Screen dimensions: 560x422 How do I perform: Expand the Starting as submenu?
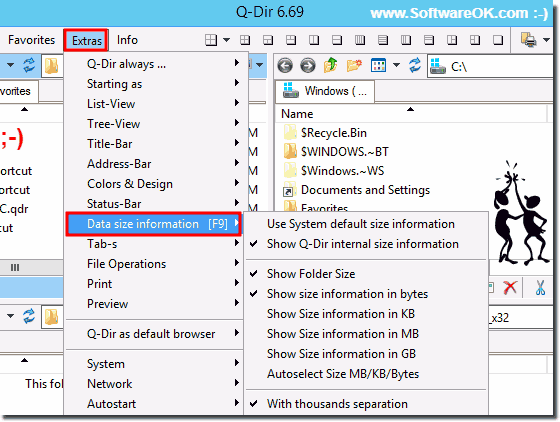(x=155, y=84)
